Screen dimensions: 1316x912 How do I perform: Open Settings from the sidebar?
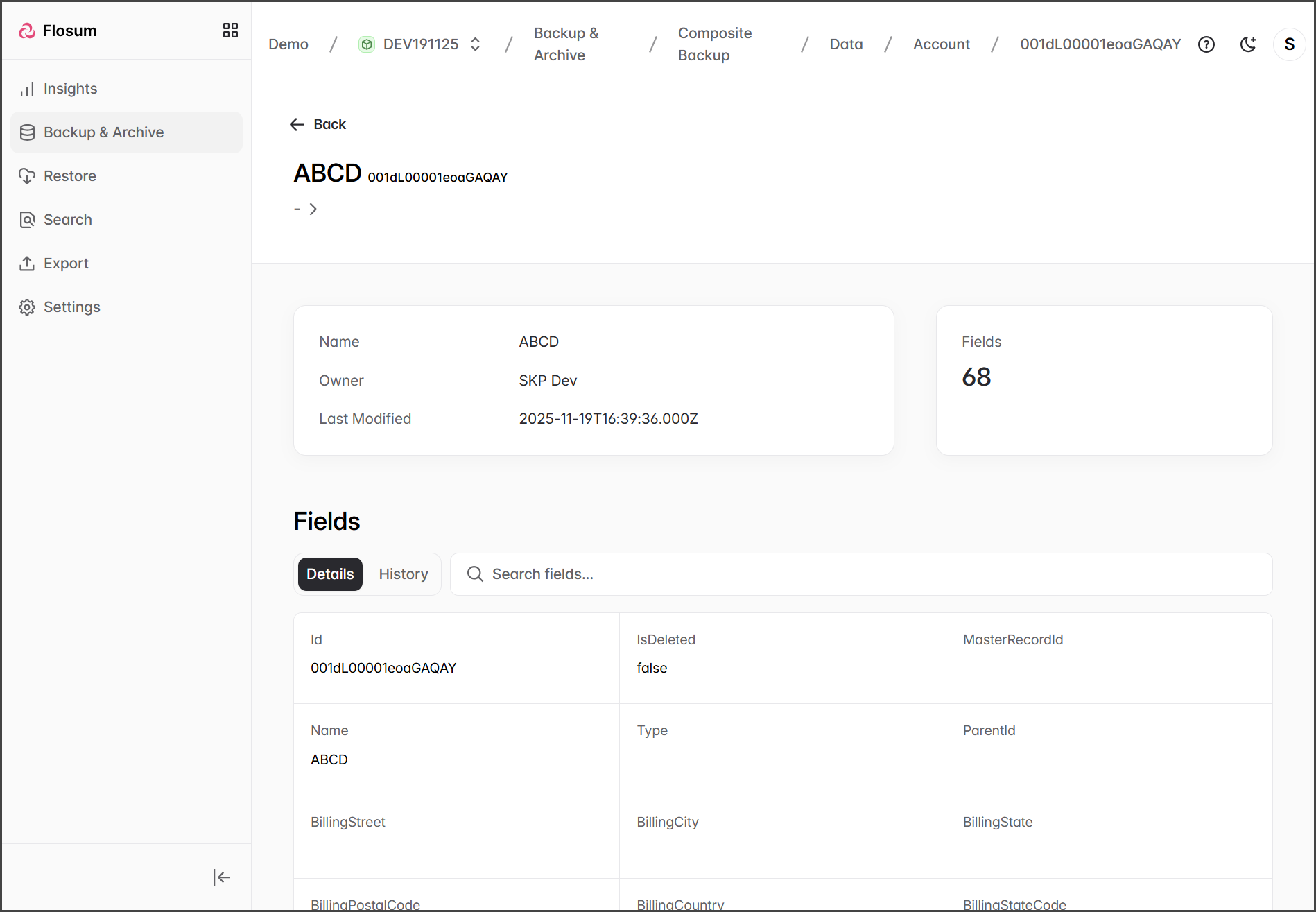(x=71, y=307)
